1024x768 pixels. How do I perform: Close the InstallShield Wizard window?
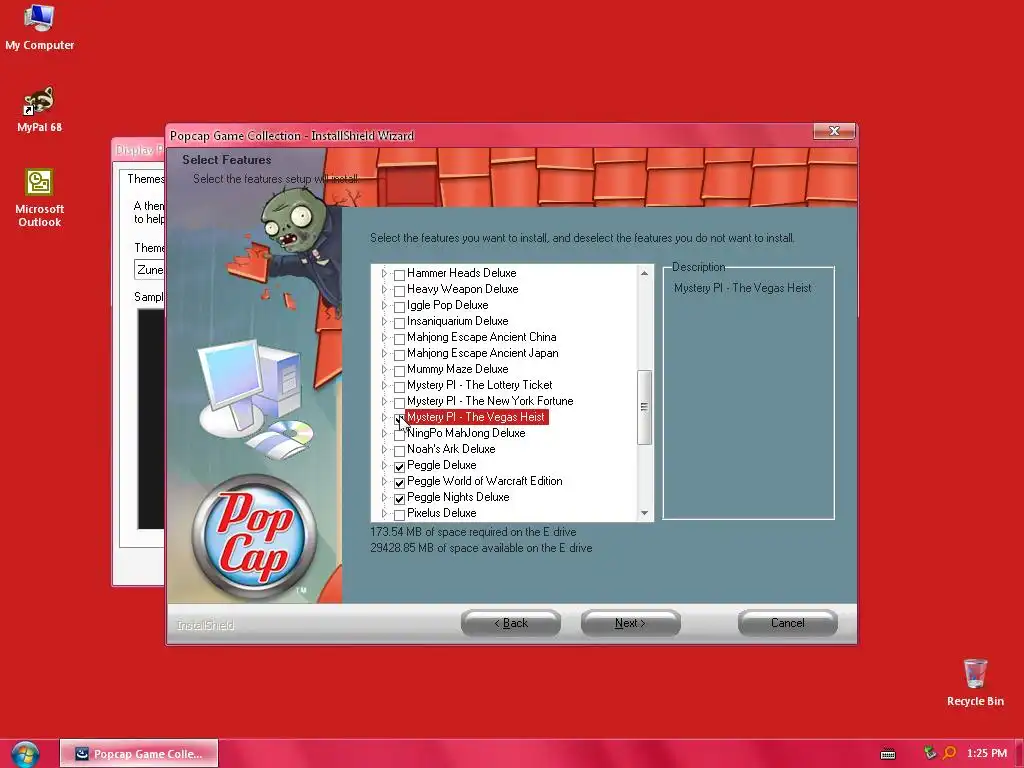[834, 131]
